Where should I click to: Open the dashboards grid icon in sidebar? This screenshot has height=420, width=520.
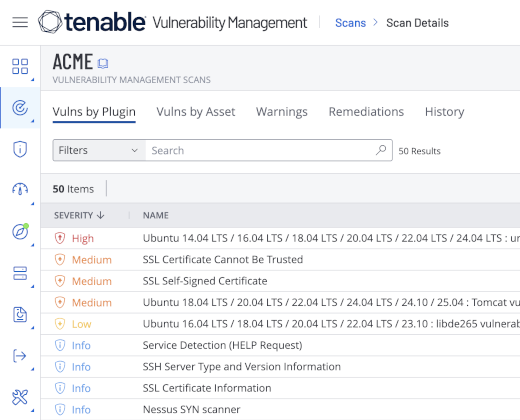click(20, 66)
